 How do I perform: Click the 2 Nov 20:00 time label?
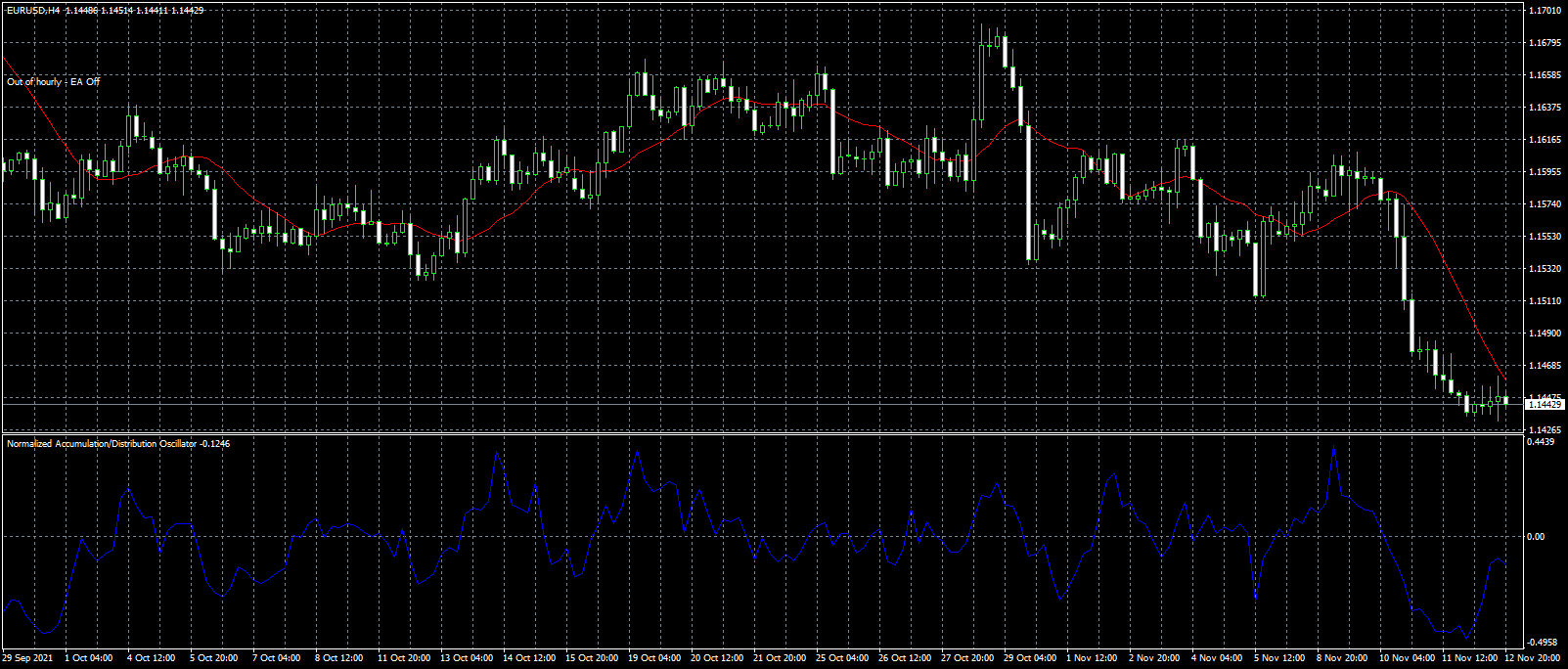[1154, 658]
